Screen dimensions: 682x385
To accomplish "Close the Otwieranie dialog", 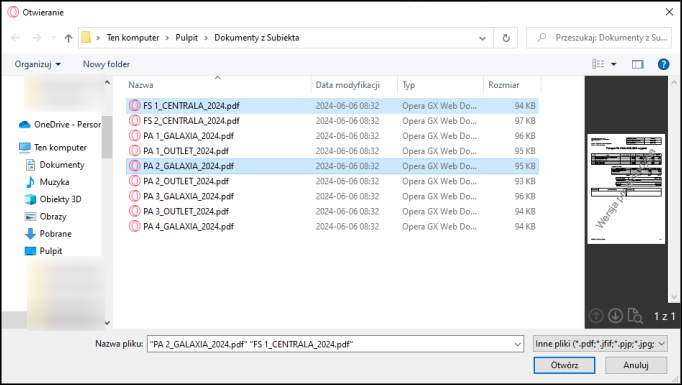I will click(x=669, y=12).
